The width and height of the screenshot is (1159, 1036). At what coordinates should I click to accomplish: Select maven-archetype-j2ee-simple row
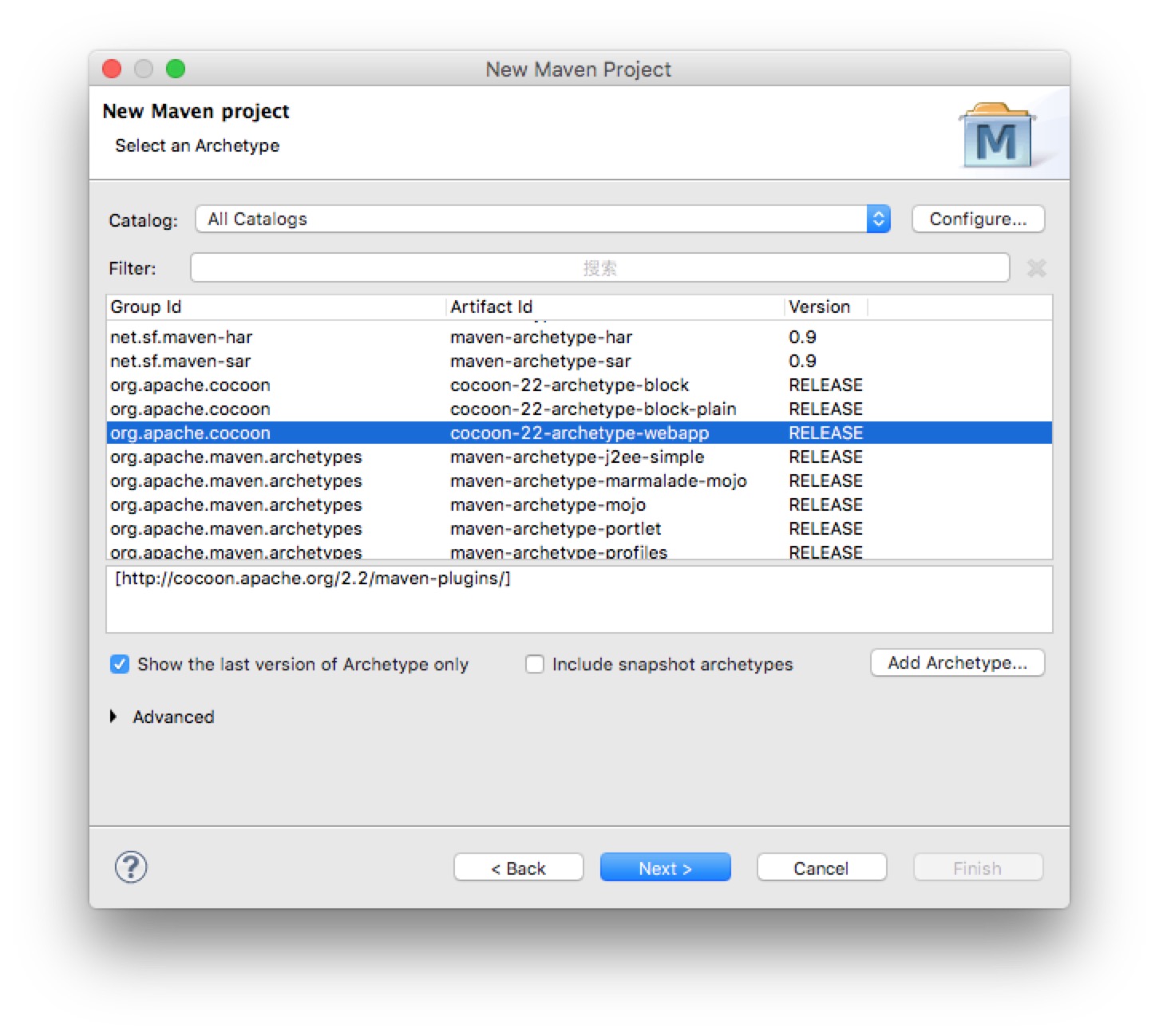click(x=579, y=457)
